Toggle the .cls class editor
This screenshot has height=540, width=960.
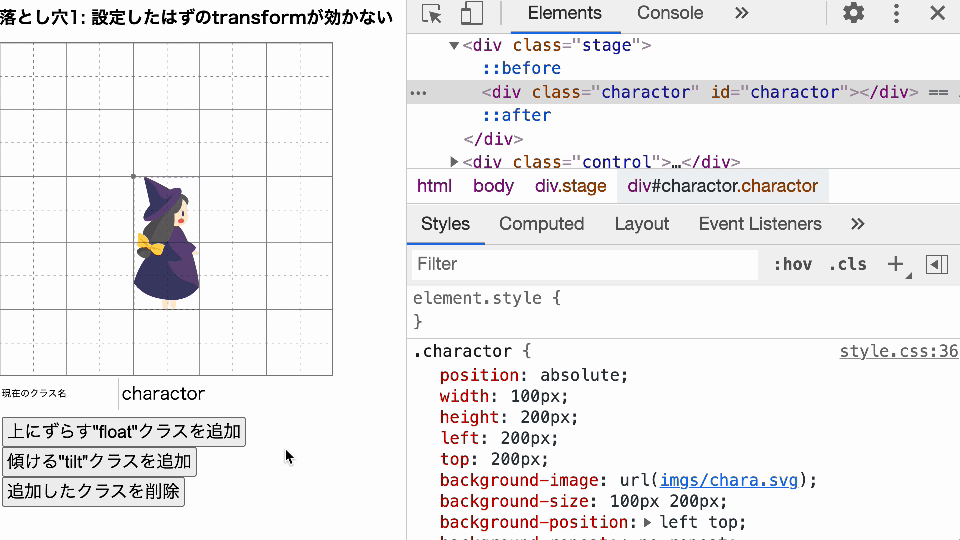(848, 264)
